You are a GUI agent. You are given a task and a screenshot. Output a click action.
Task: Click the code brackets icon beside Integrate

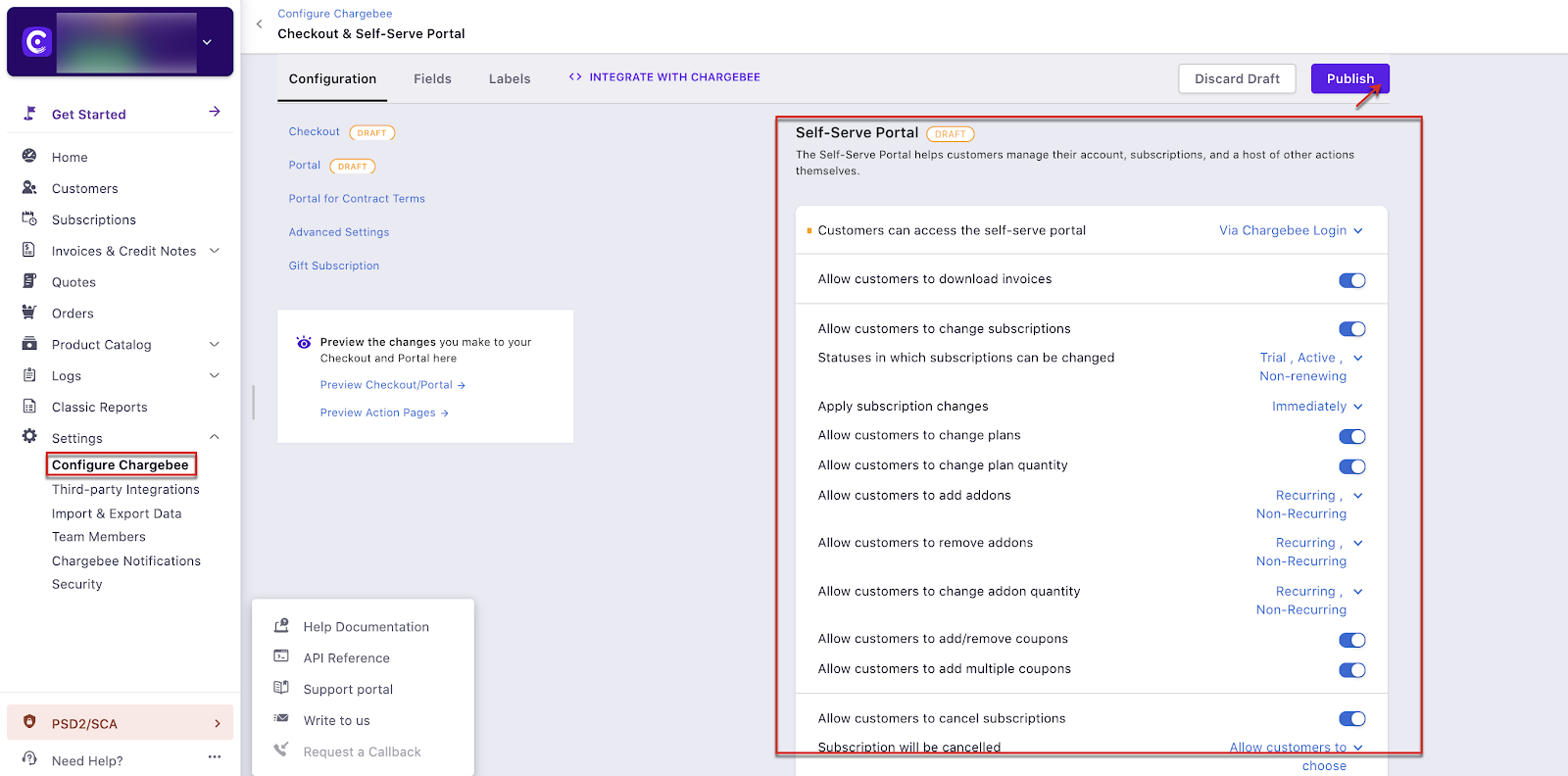coord(575,76)
